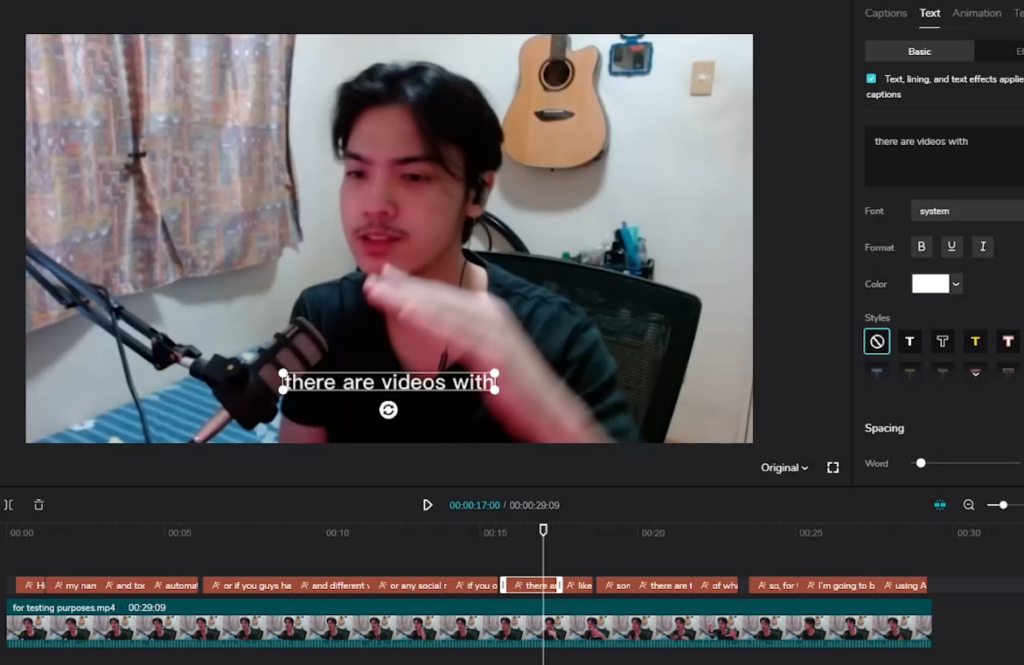Toggle italic formatting on the caption
The width and height of the screenshot is (1024, 665).
(x=982, y=246)
